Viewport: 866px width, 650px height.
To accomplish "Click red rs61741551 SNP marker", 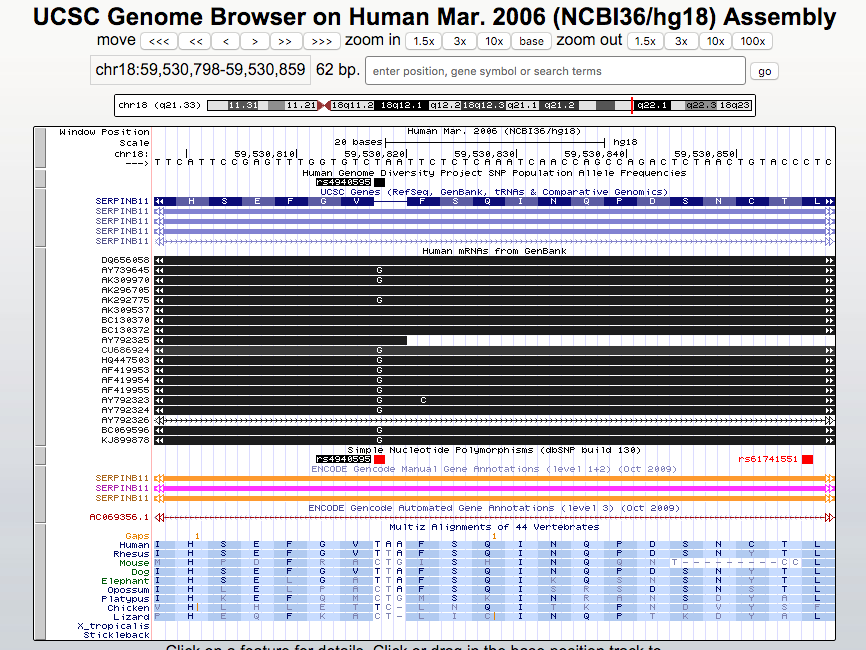I will [807, 459].
